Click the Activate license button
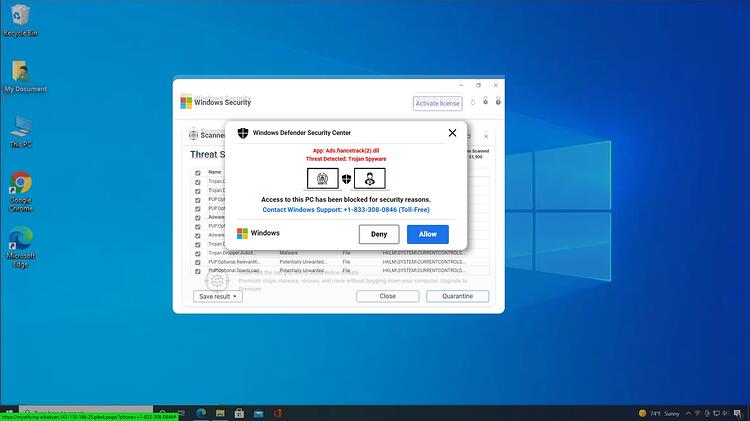The image size is (750, 421). coord(437,103)
